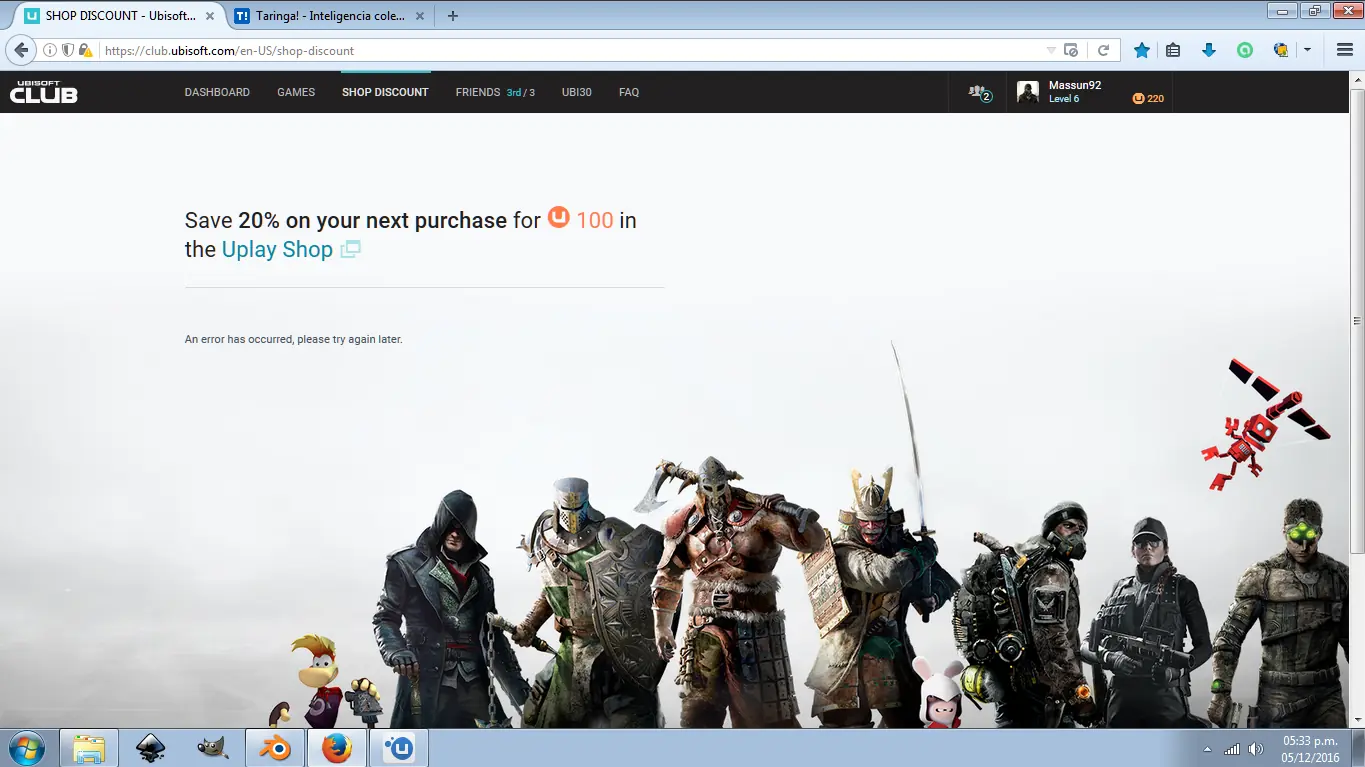Go back with the browser back arrow

click(21, 50)
